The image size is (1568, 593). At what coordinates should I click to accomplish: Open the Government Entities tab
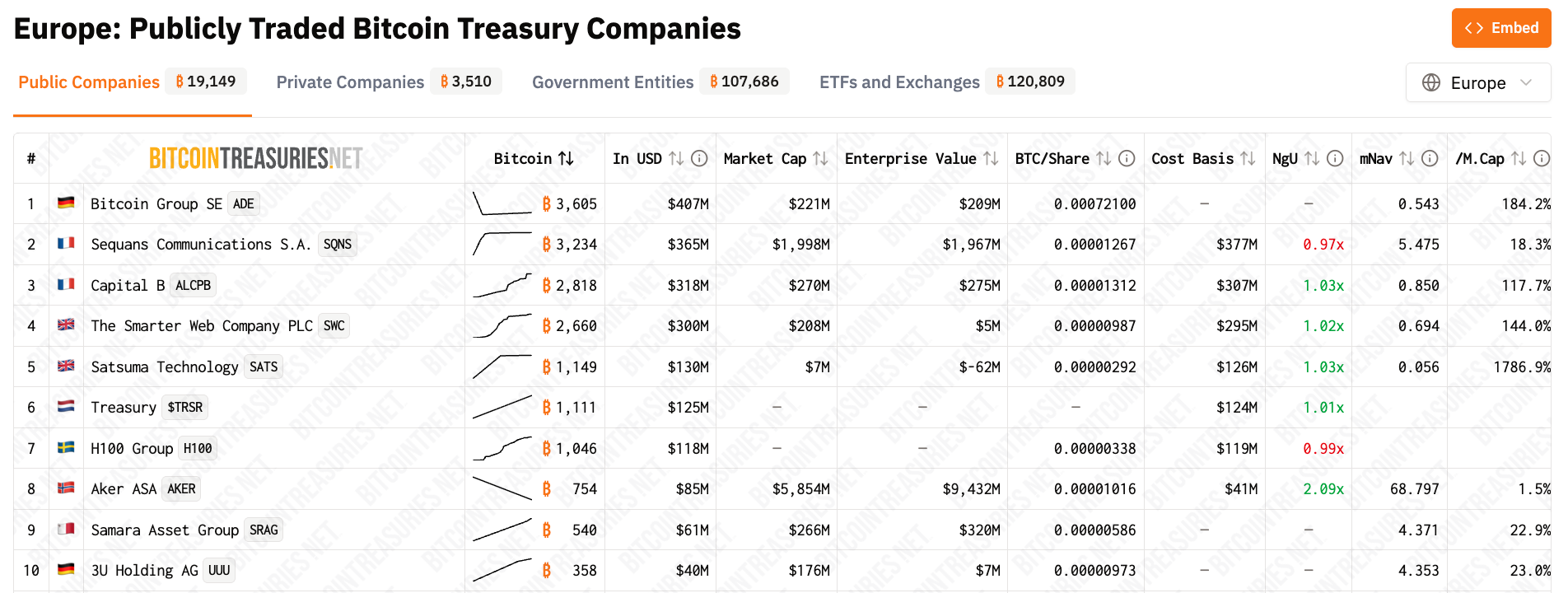point(613,82)
